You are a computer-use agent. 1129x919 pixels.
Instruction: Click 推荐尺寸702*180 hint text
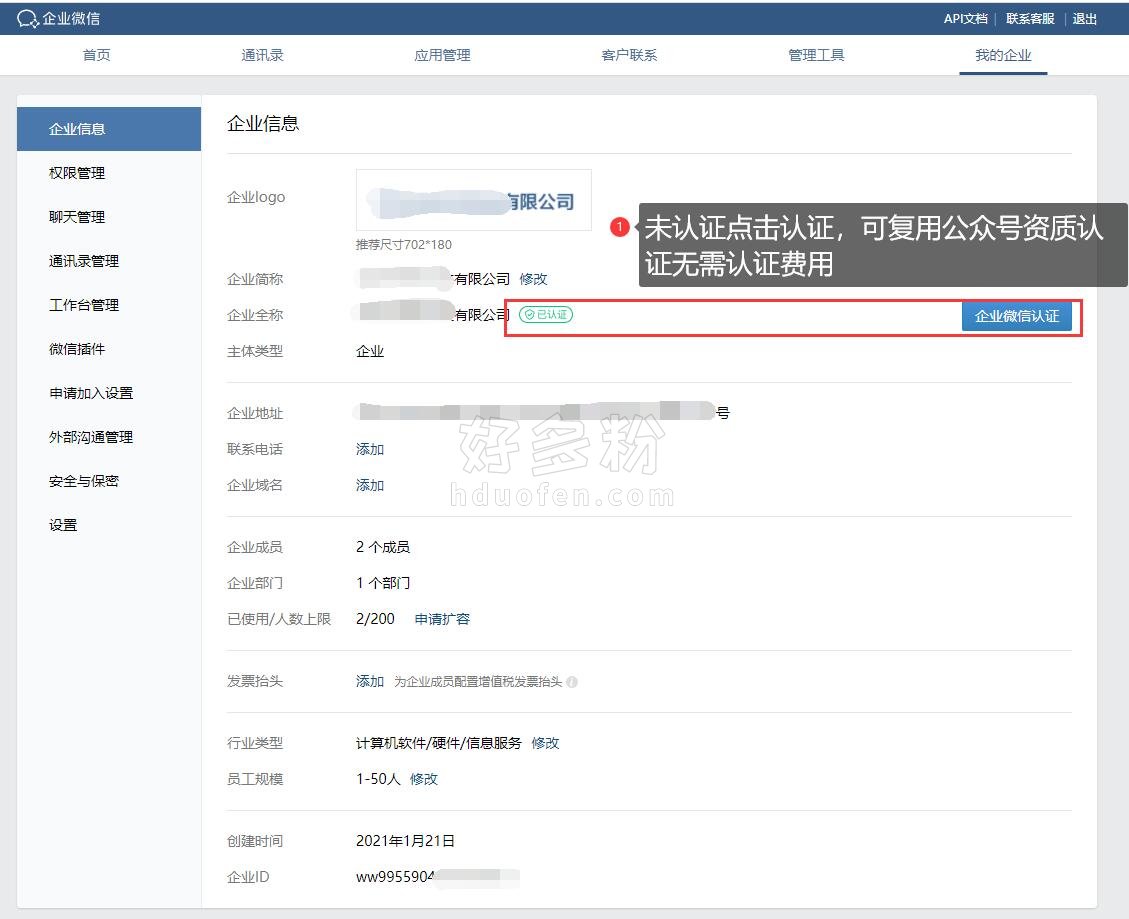coord(404,245)
